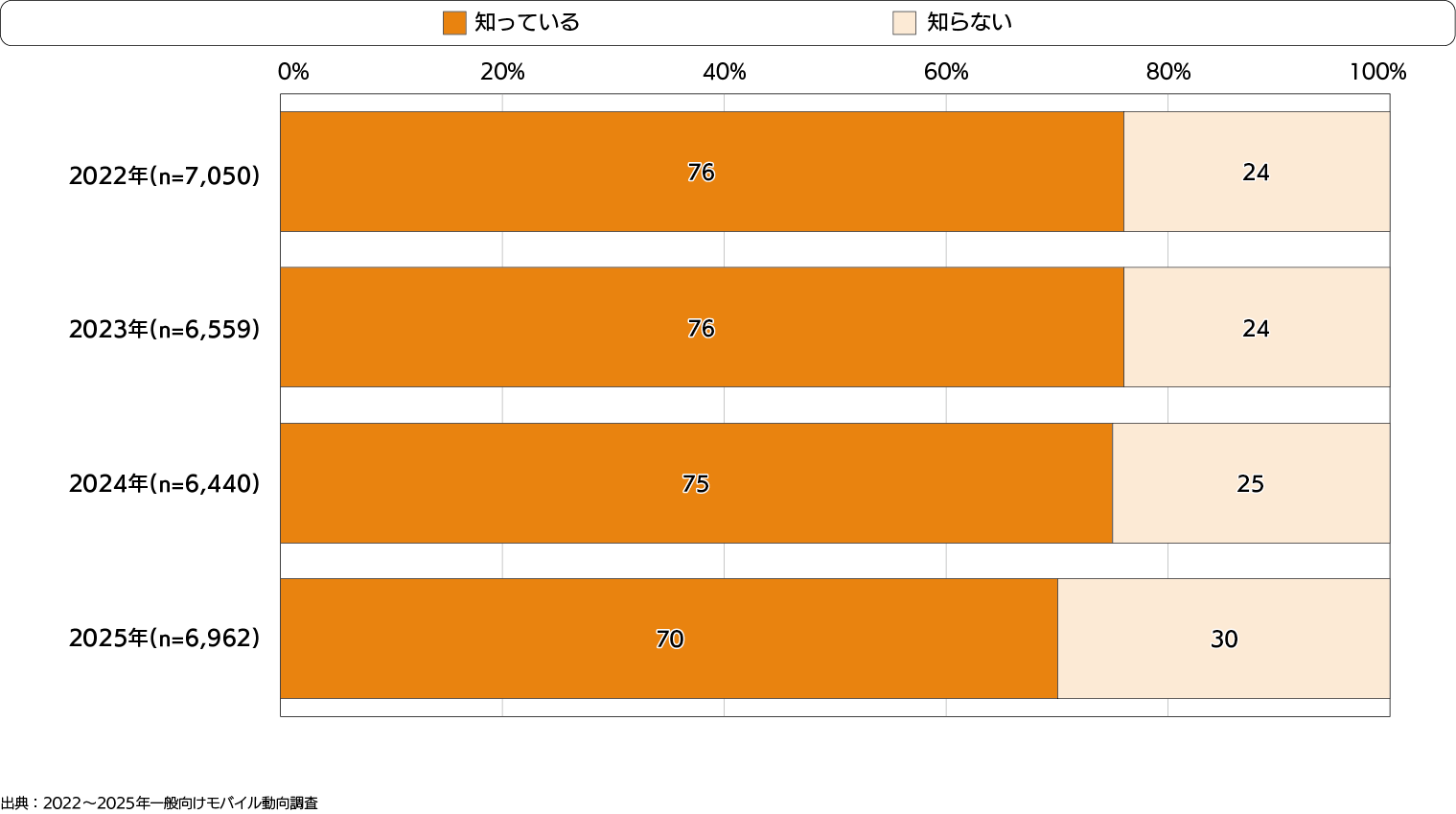Click the 2022 orange bar showing 76
Image resolution: width=1456 pixels, height=814 pixels.
(701, 172)
